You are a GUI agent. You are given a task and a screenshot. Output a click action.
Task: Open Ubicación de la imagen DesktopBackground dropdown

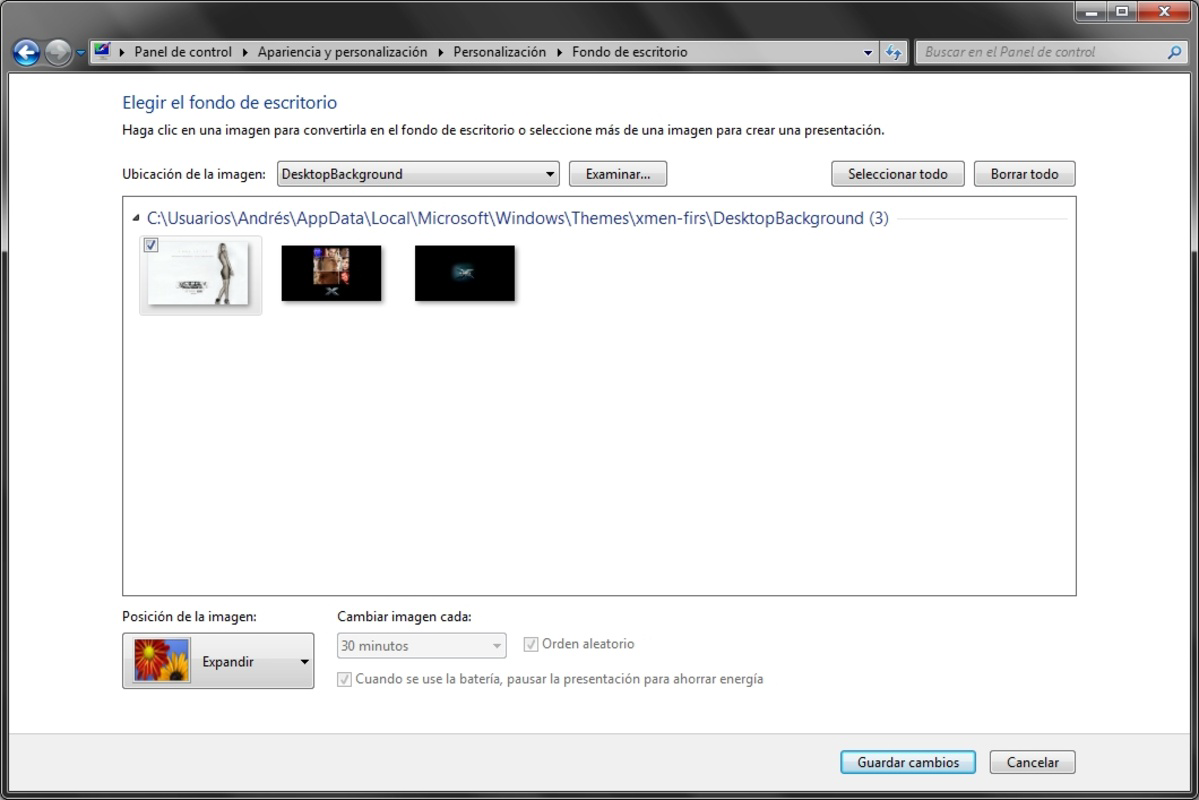(418, 174)
